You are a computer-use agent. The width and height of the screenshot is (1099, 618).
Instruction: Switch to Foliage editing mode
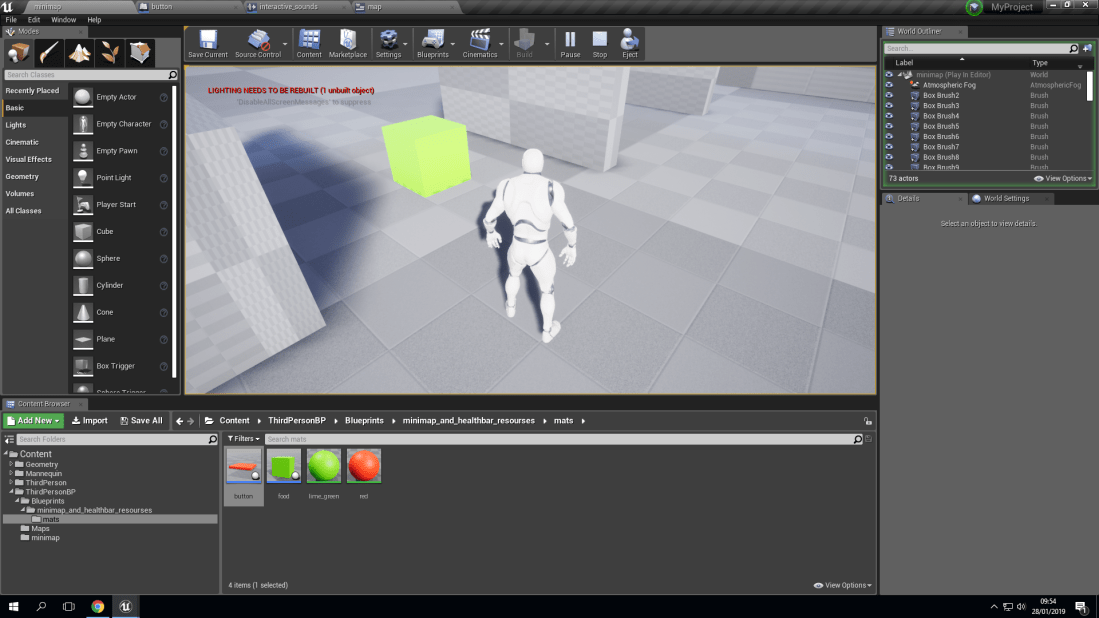pyautogui.click(x=108, y=52)
